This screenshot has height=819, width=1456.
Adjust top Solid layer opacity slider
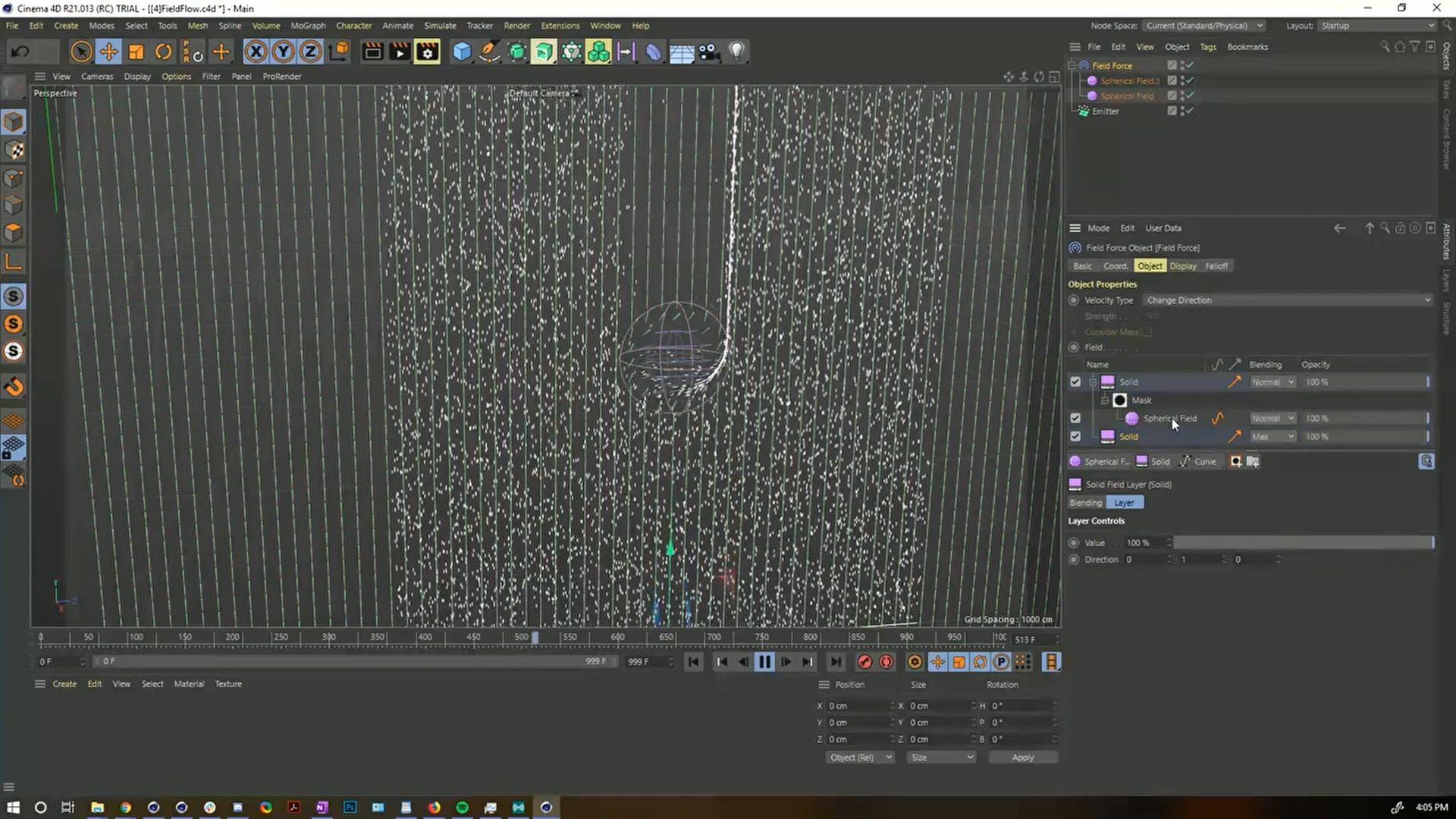pyautogui.click(x=1367, y=382)
